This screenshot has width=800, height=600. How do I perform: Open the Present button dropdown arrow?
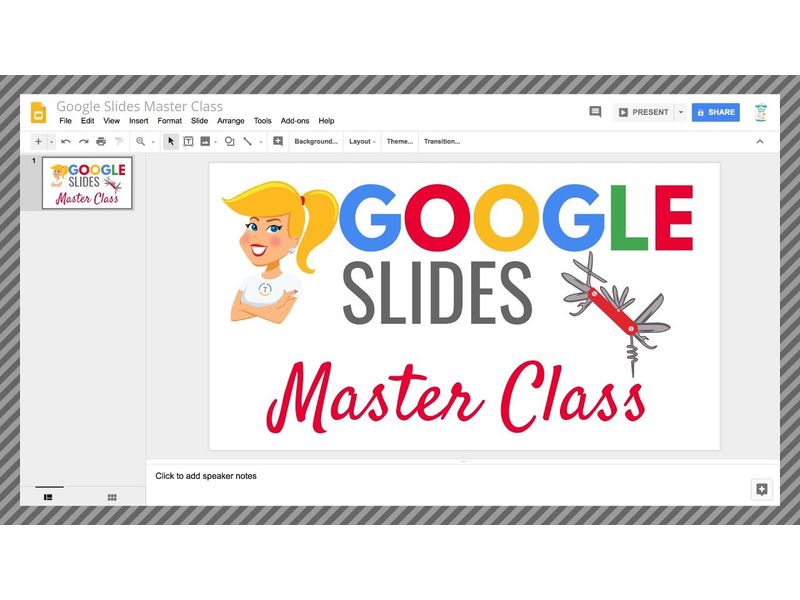(680, 112)
